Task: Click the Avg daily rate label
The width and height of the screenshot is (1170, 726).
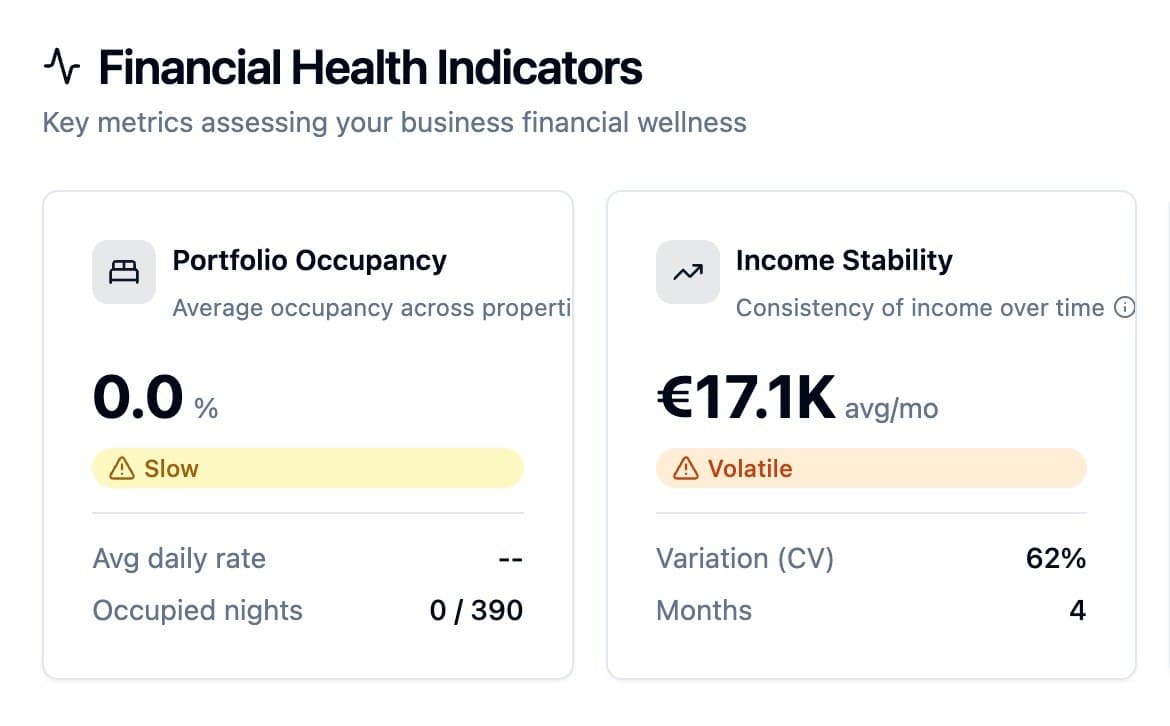Action: 179,558
